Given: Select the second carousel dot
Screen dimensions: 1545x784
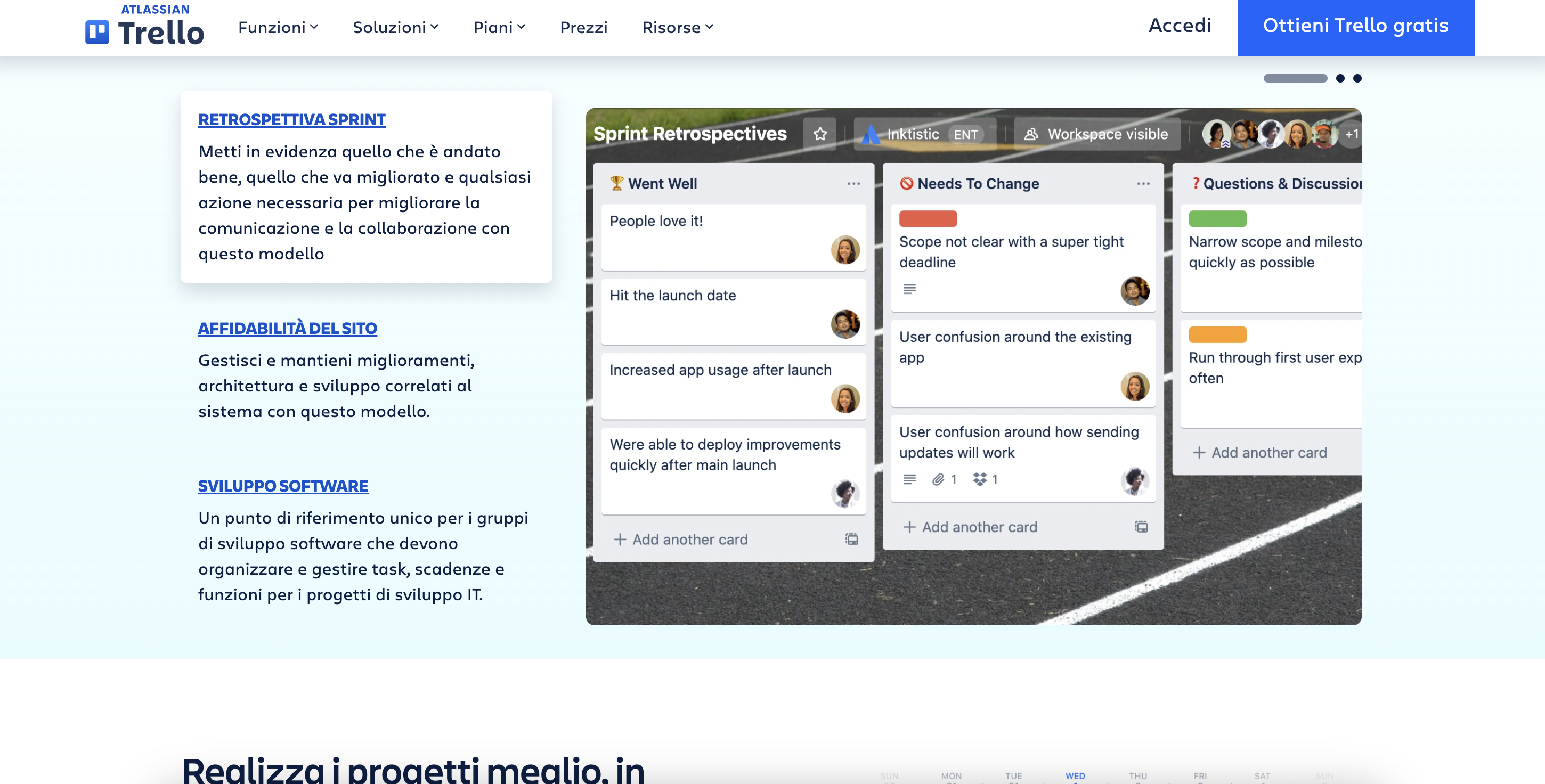Looking at the screenshot, I should (1340, 78).
